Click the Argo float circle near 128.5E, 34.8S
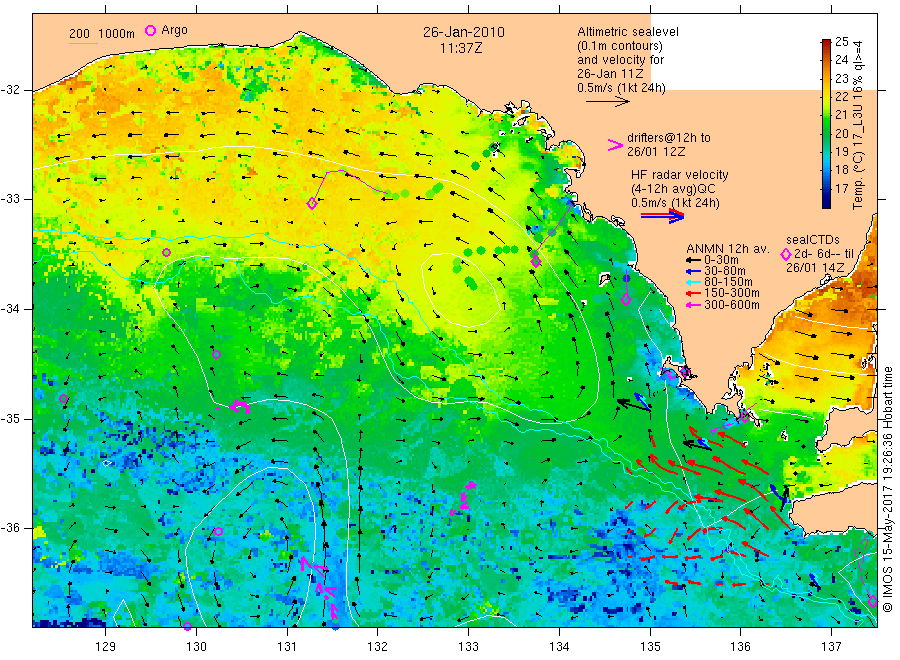 pos(64,399)
